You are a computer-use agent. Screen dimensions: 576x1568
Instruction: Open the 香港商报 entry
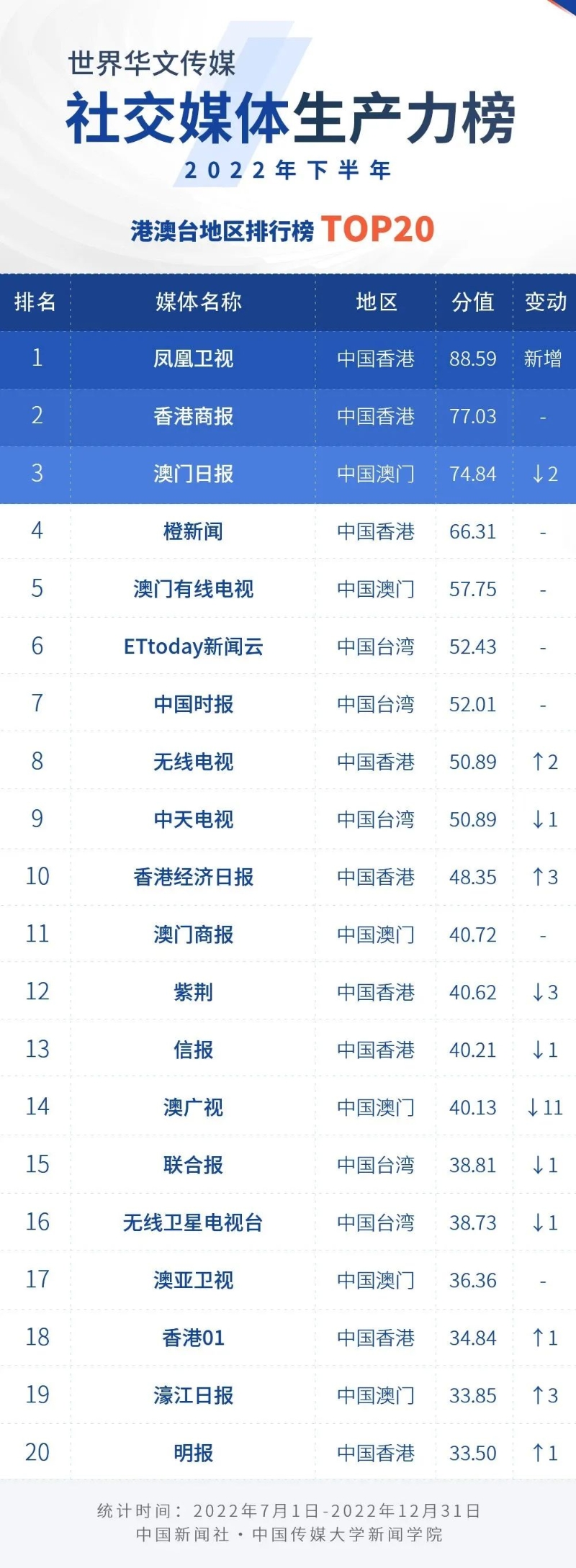(193, 416)
